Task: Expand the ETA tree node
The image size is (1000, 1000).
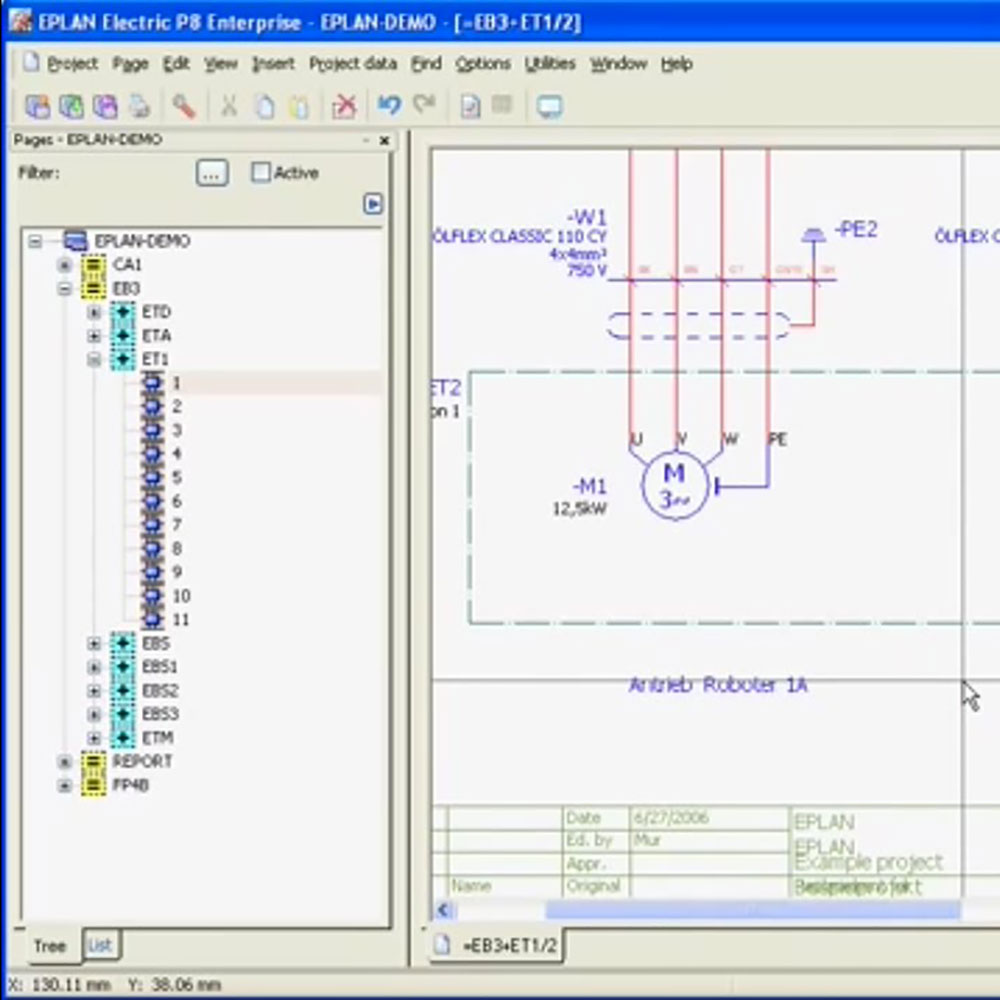Action: [94, 335]
